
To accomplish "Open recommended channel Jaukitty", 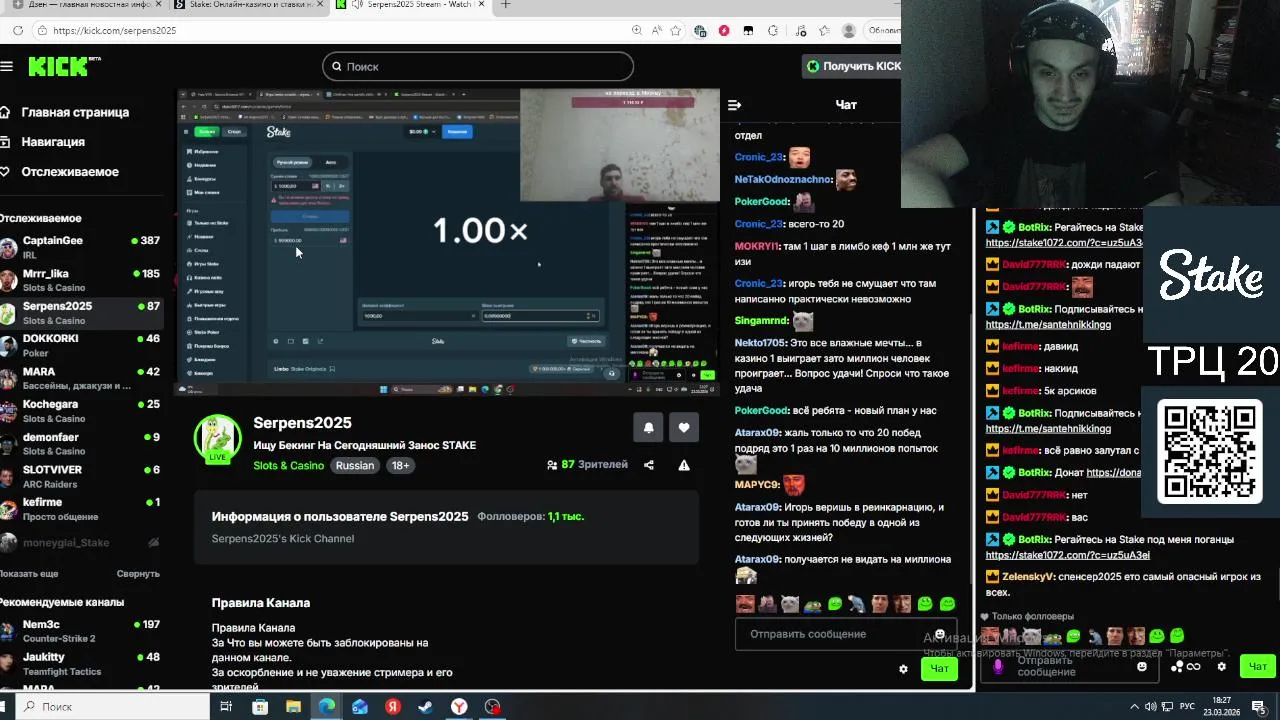I will tap(82, 664).
